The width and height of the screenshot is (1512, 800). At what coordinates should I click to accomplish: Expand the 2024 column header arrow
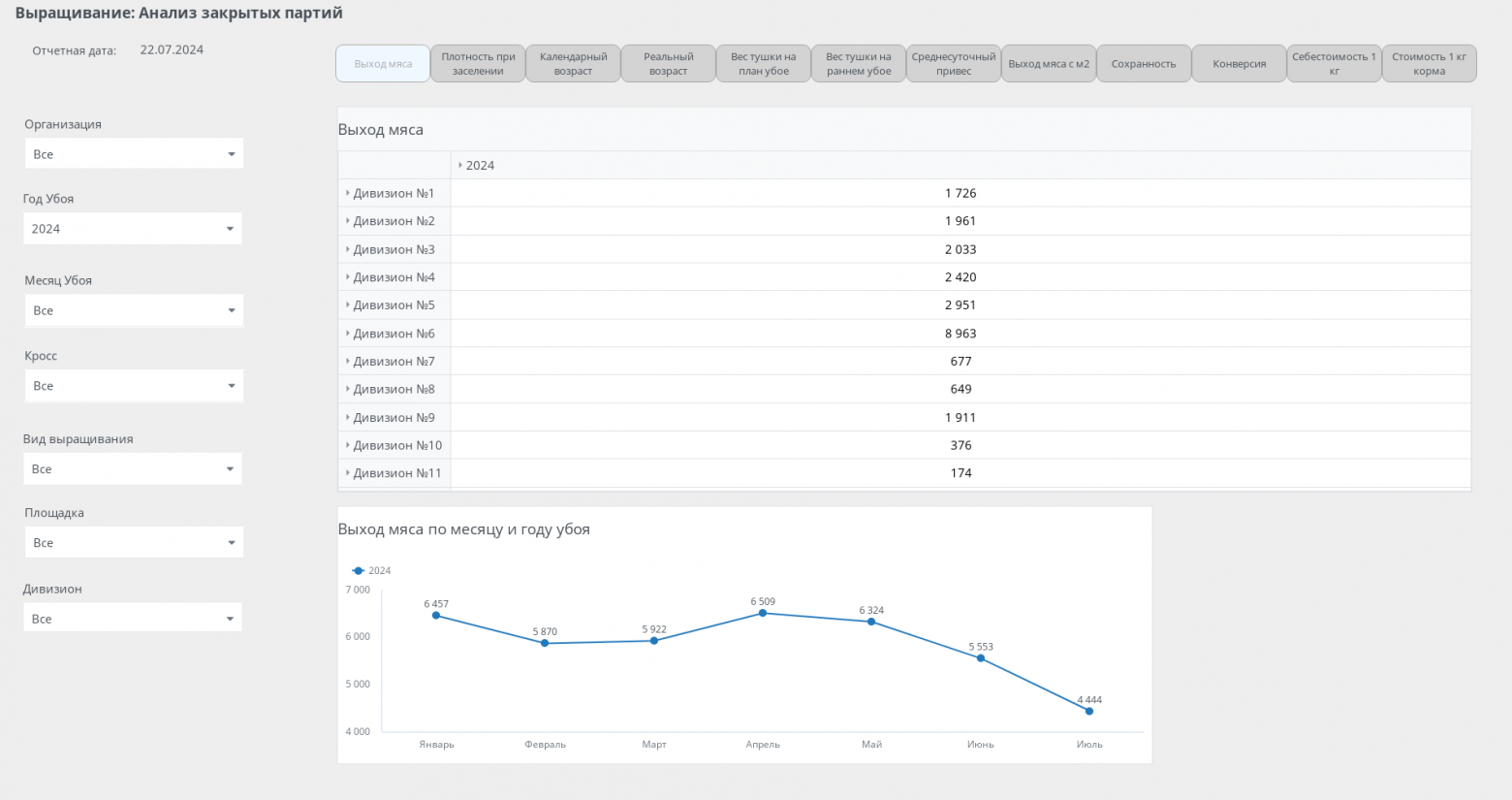click(x=459, y=166)
